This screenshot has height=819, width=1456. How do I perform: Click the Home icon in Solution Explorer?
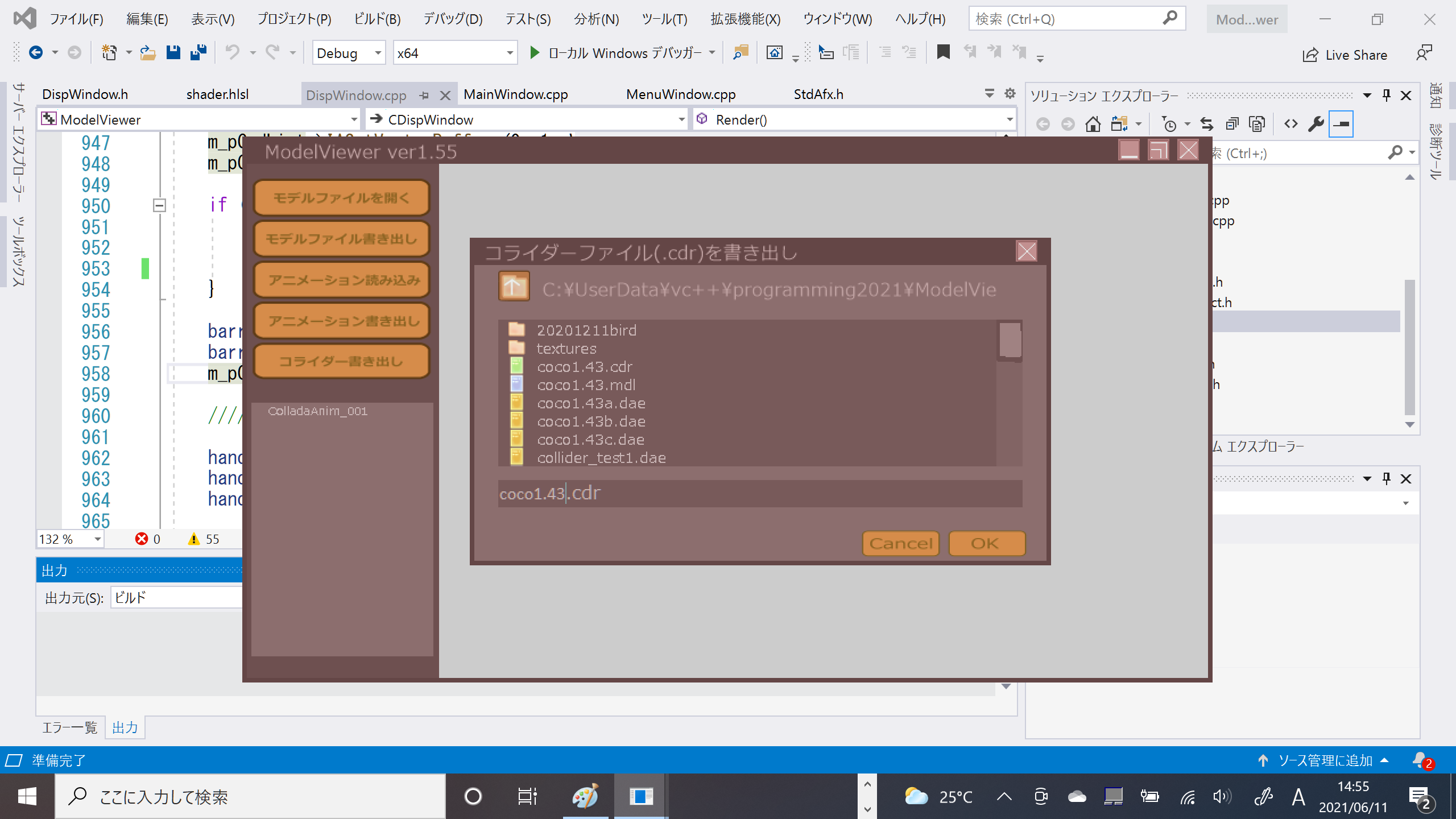[1093, 124]
